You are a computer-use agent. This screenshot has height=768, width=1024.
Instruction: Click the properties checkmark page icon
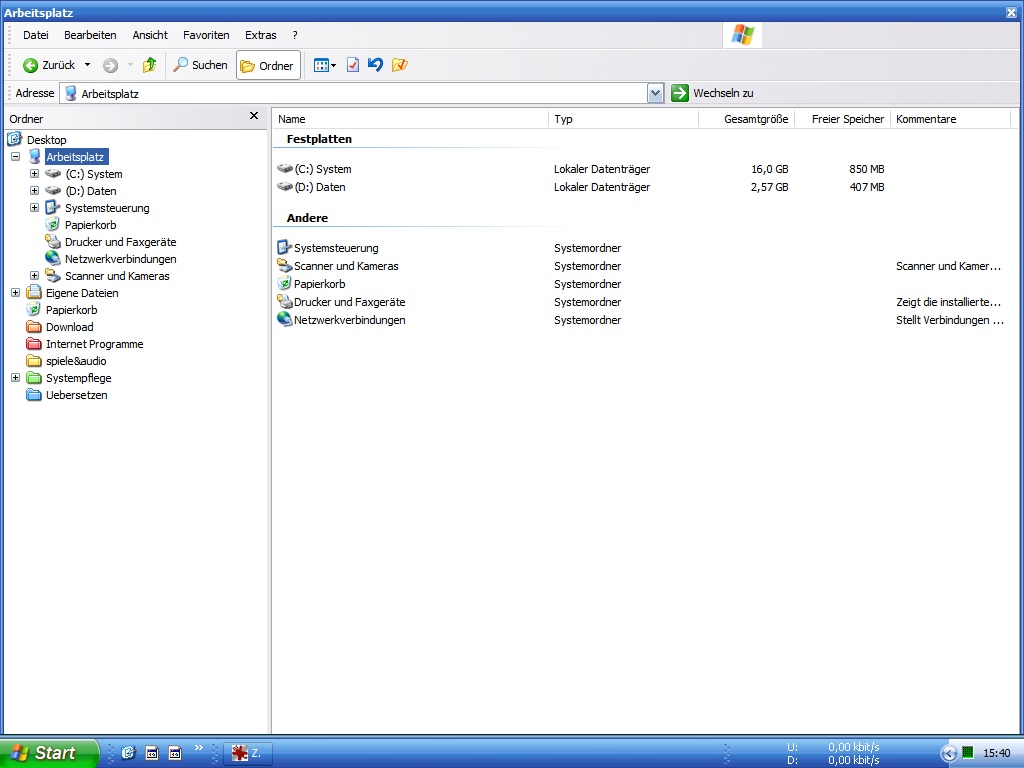click(353, 65)
